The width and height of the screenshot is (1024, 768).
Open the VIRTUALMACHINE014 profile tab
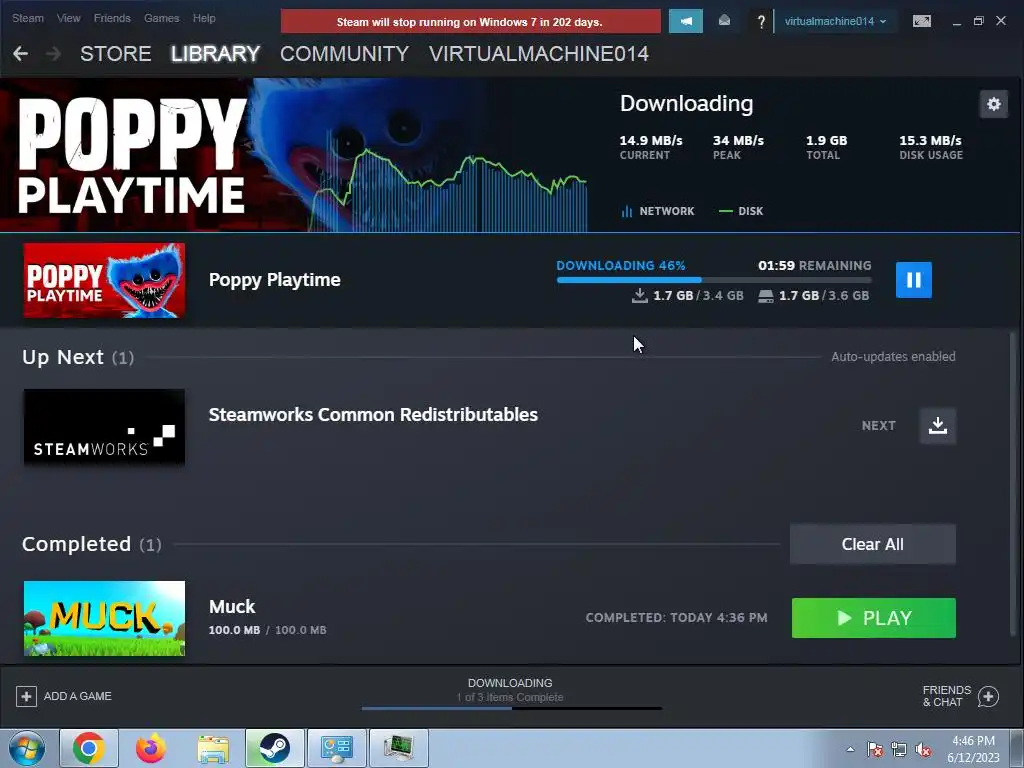pyautogui.click(x=539, y=54)
